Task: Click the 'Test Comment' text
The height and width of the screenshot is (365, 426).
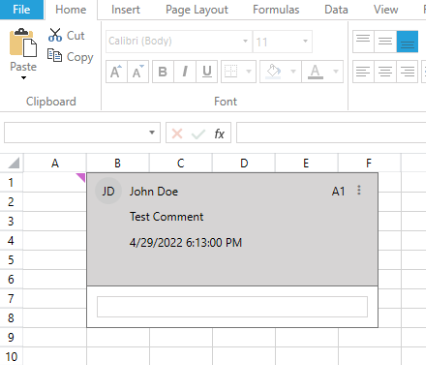Action: pos(166,217)
